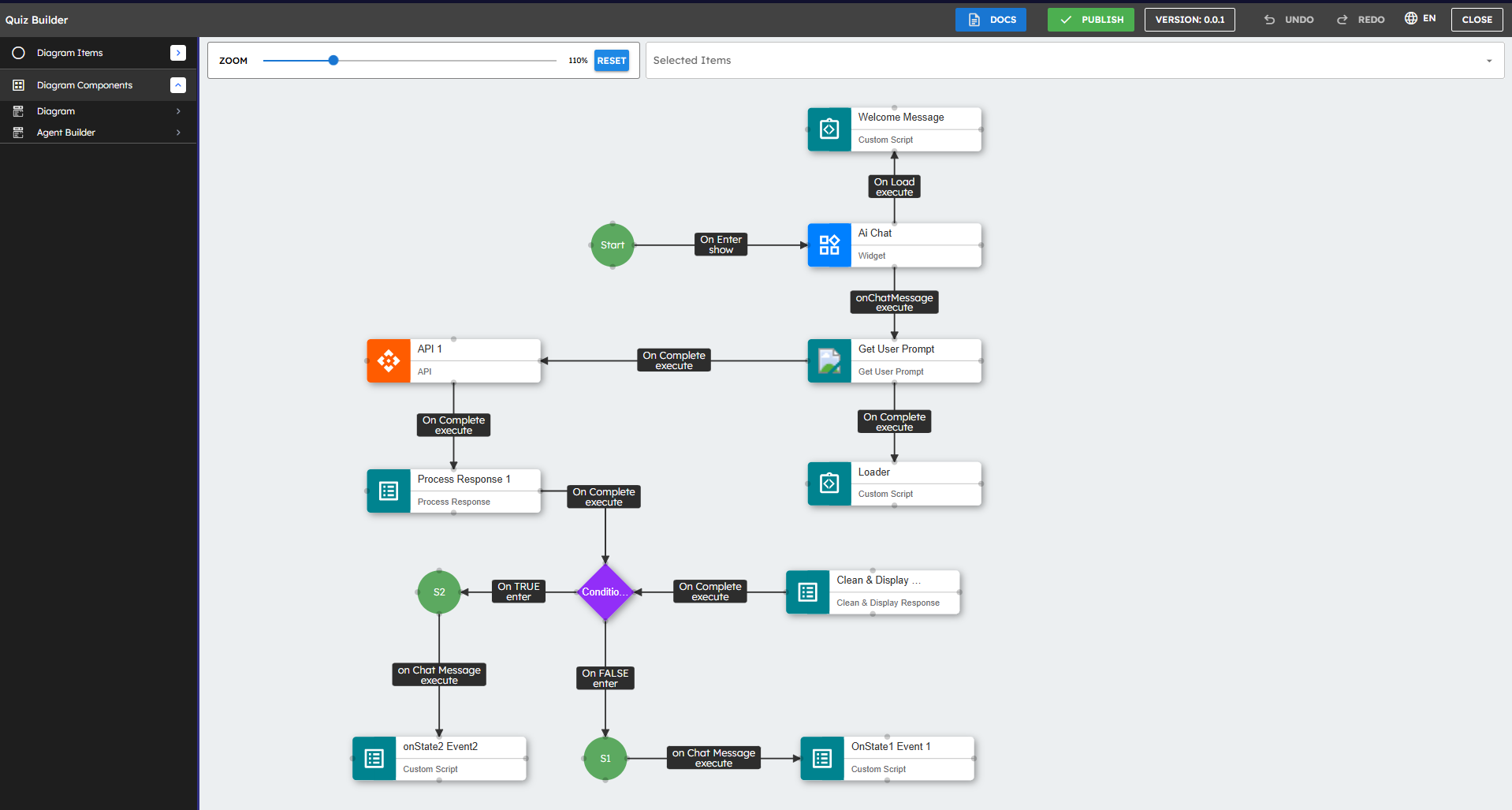Select the Clean & Display response icon
1512x810 pixels.
808,592
